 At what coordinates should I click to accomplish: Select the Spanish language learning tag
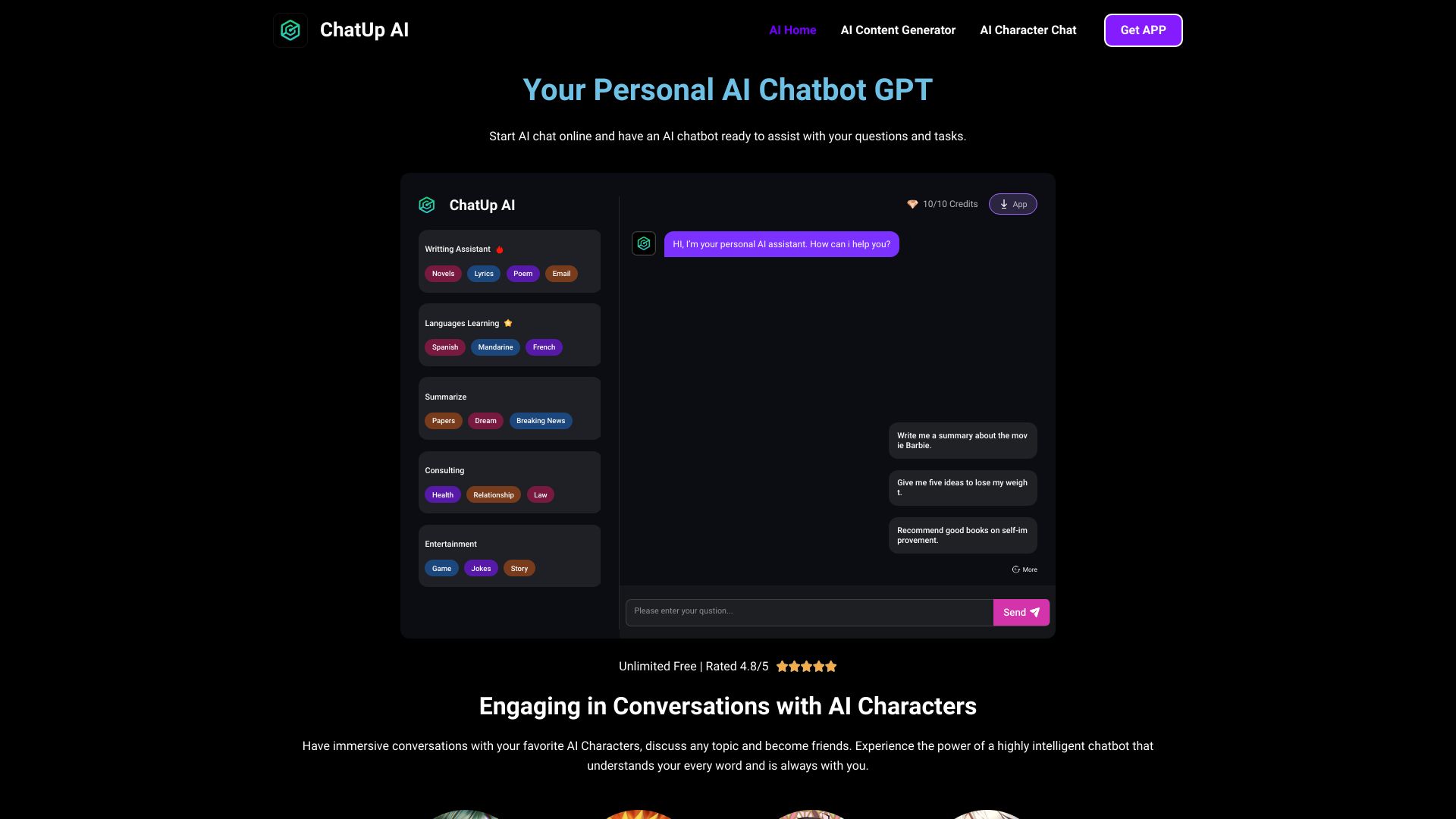[445, 347]
